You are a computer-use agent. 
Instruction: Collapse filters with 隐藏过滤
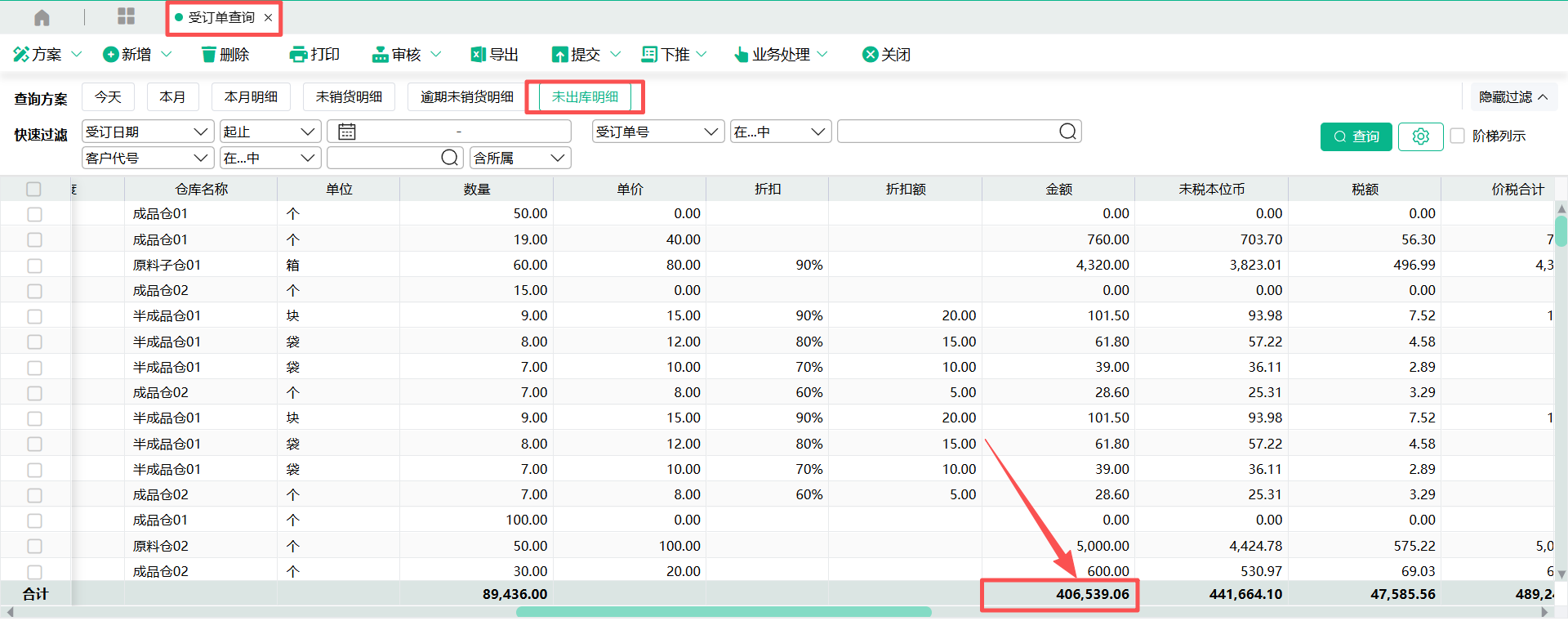pyautogui.click(x=1512, y=97)
